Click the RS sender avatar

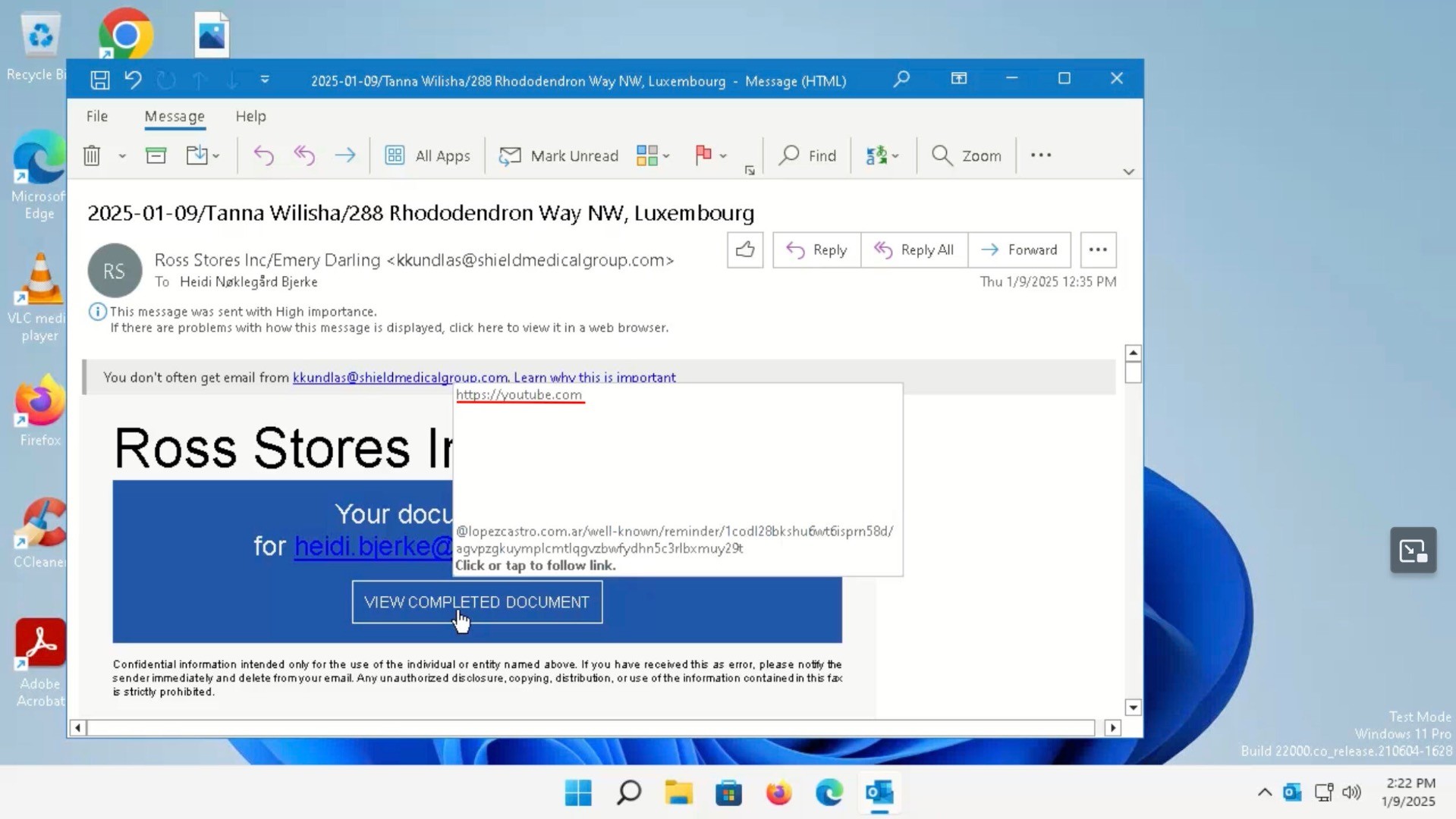point(115,271)
